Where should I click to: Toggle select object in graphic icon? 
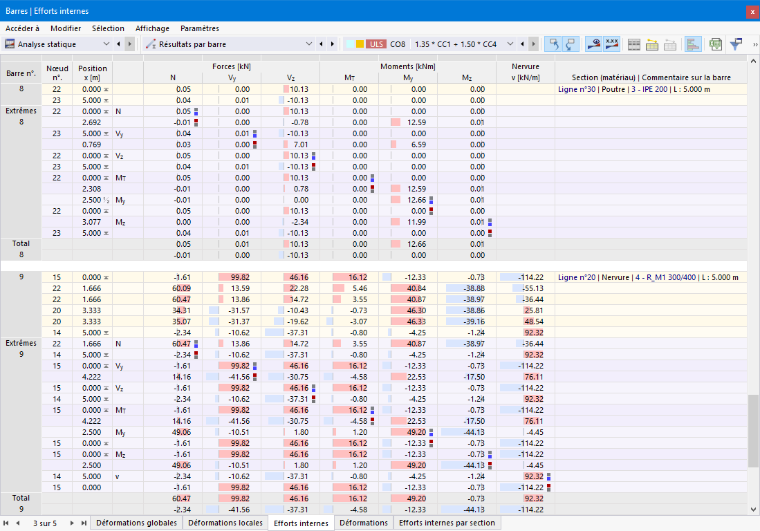[x=554, y=44]
